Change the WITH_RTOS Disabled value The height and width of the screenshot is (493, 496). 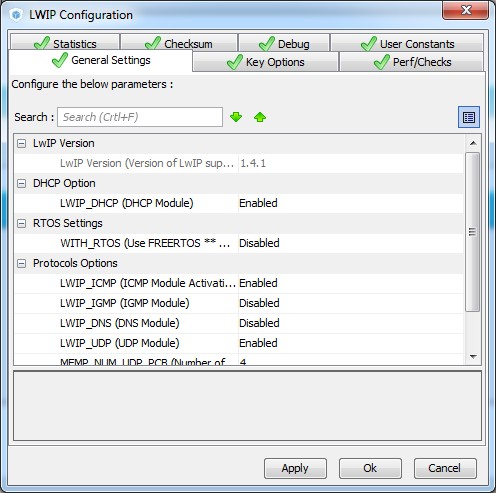click(351, 243)
